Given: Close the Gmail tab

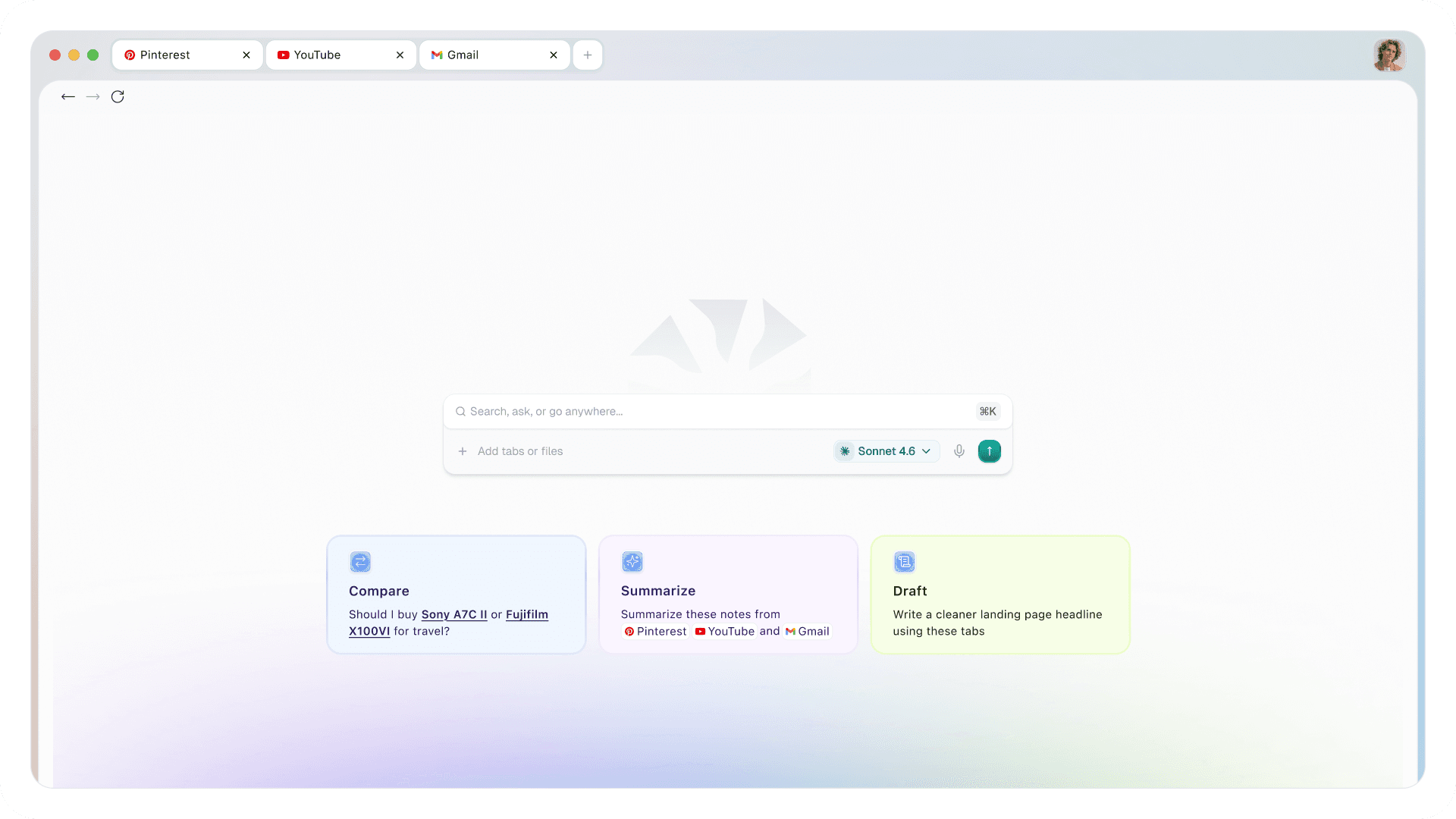Looking at the screenshot, I should tap(554, 55).
